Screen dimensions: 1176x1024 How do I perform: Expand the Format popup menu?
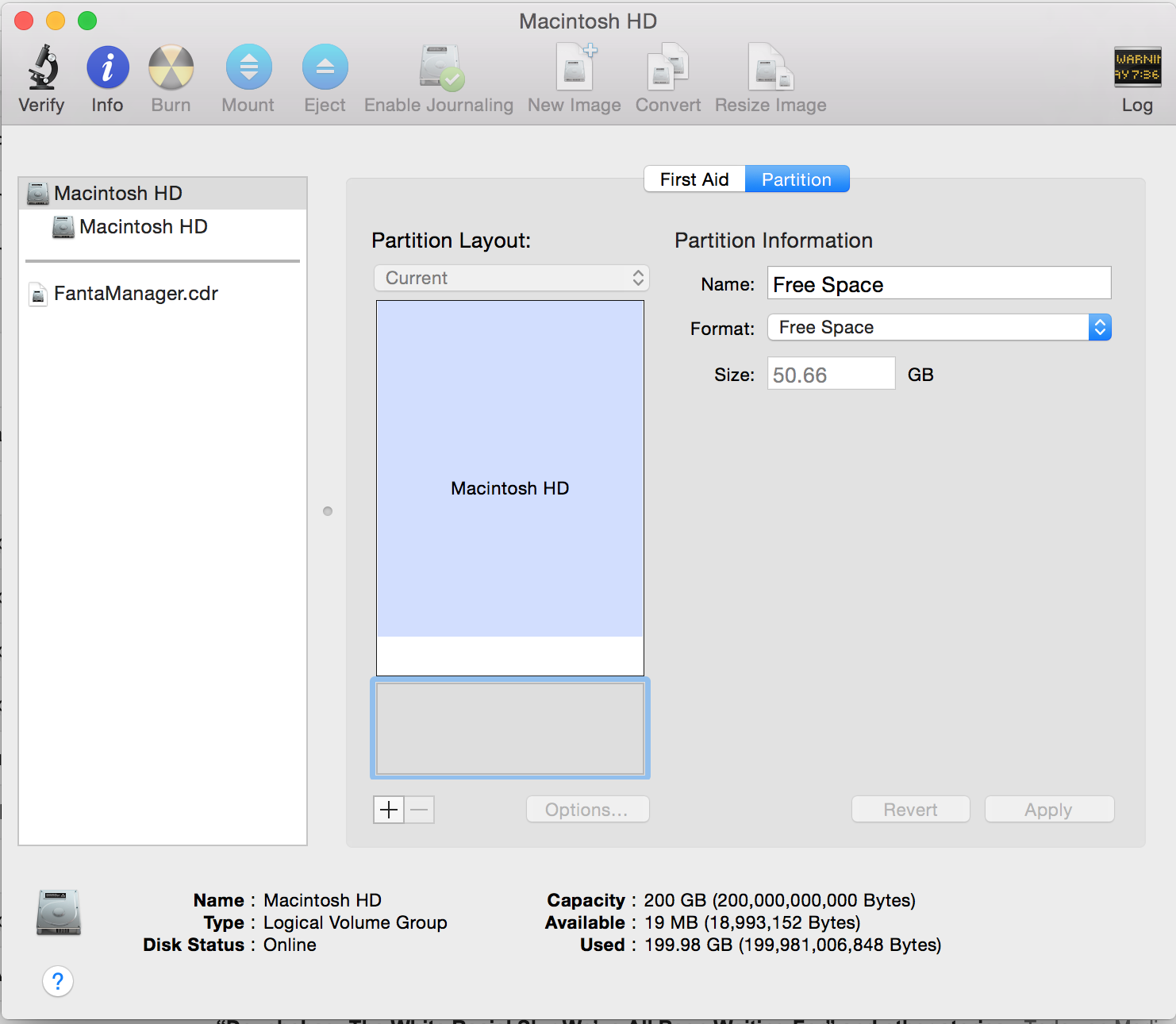(x=939, y=327)
